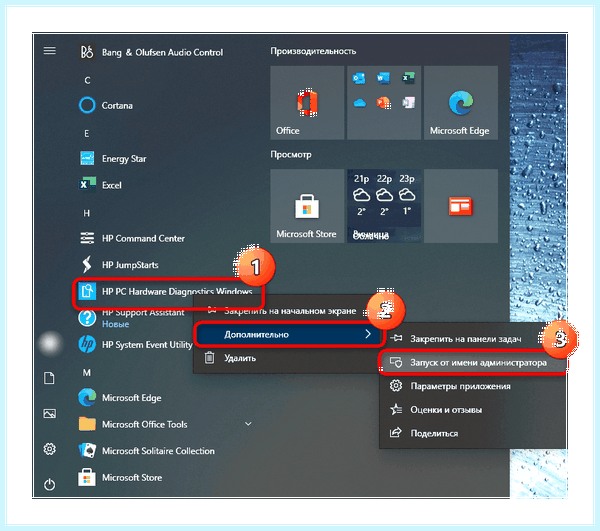Click the Производительность group header

coord(313,51)
